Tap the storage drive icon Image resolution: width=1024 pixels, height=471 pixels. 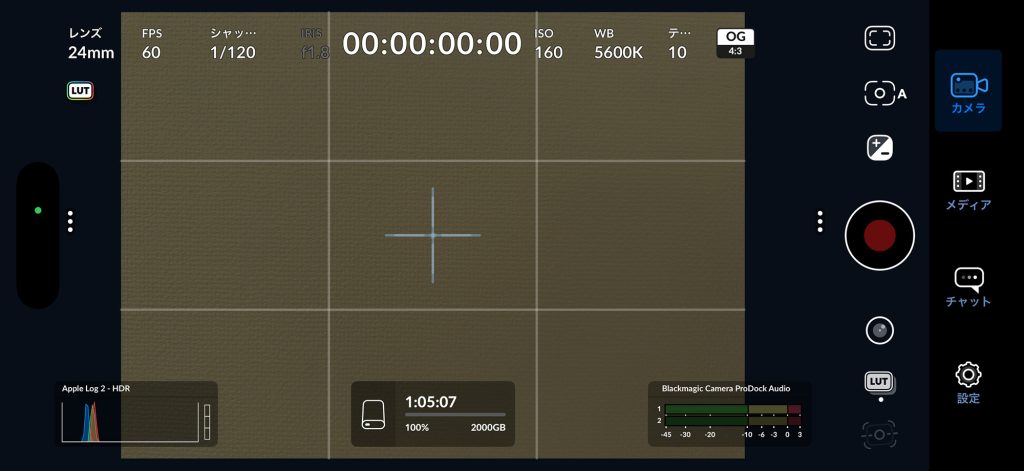tap(375, 413)
